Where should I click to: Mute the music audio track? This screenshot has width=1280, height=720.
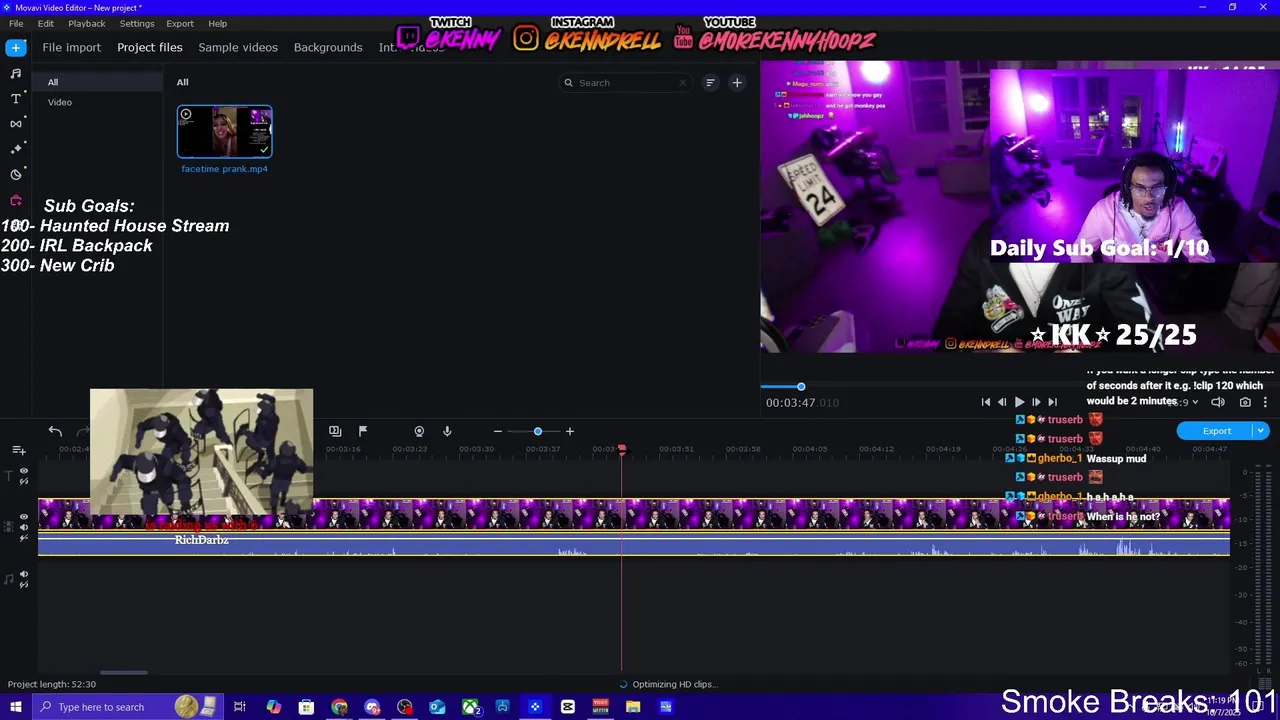click(24, 574)
